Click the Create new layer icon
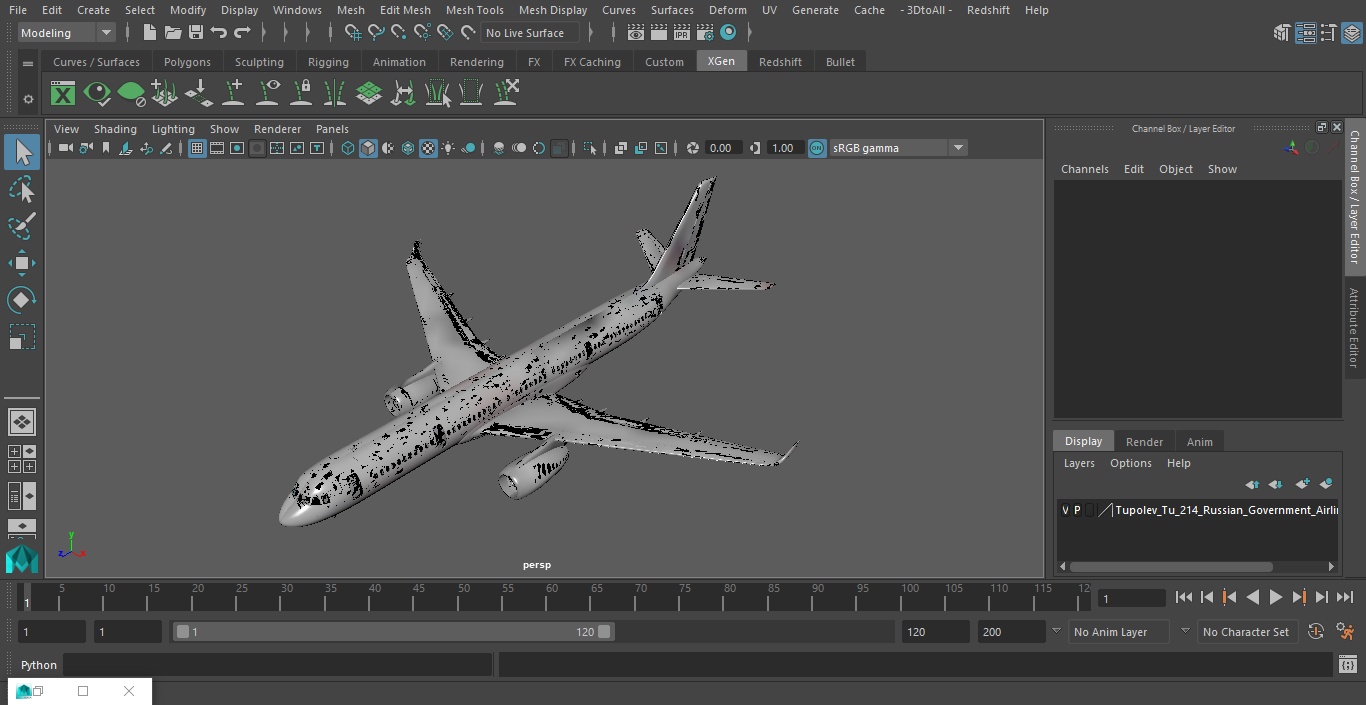This screenshot has height=705, width=1366. (x=1302, y=484)
